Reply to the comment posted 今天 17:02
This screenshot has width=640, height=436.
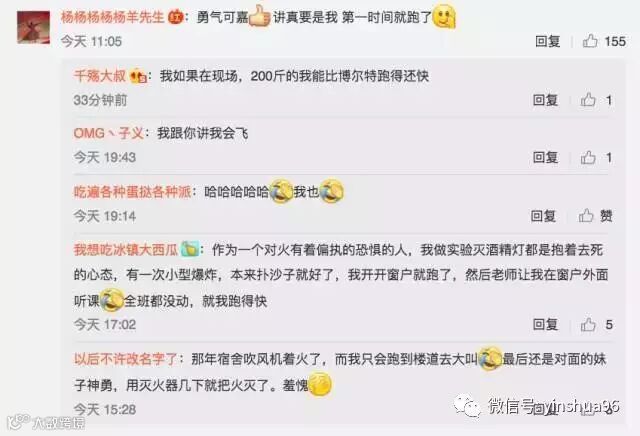(x=545, y=325)
